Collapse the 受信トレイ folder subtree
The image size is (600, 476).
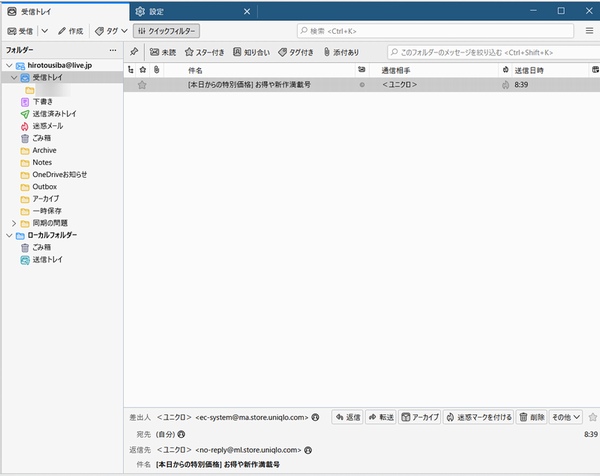pos(15,78)
